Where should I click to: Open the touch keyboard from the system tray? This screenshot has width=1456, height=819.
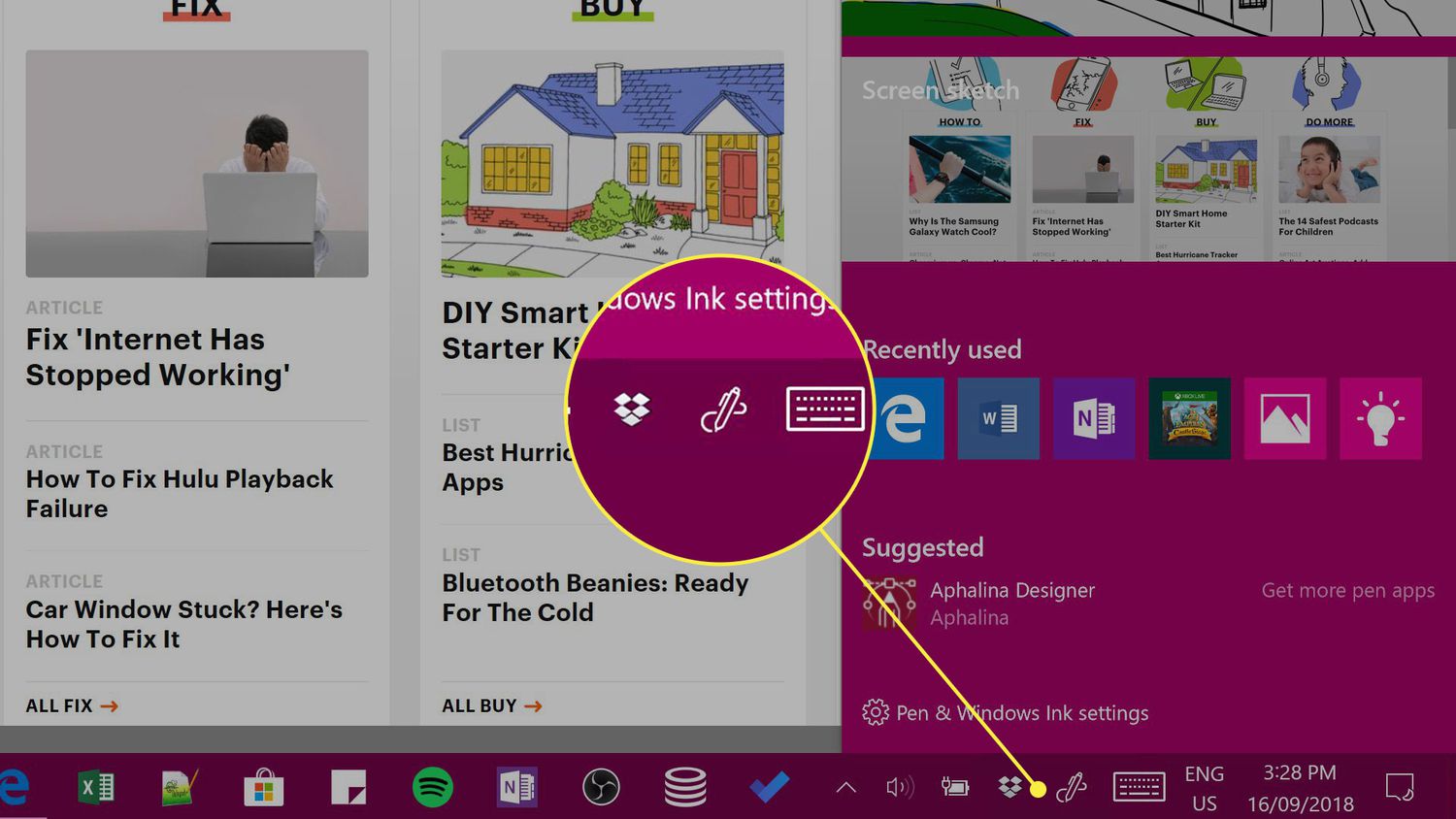click(1139, 787)
